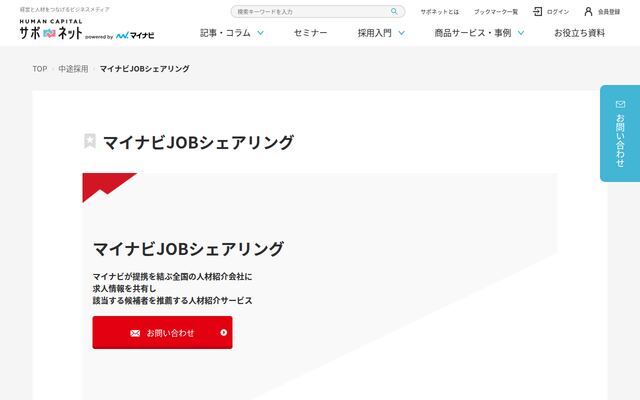Click the envelope icon on side contact tab
Viewport: 640px width, 400px height.
(x=620, y=104)
